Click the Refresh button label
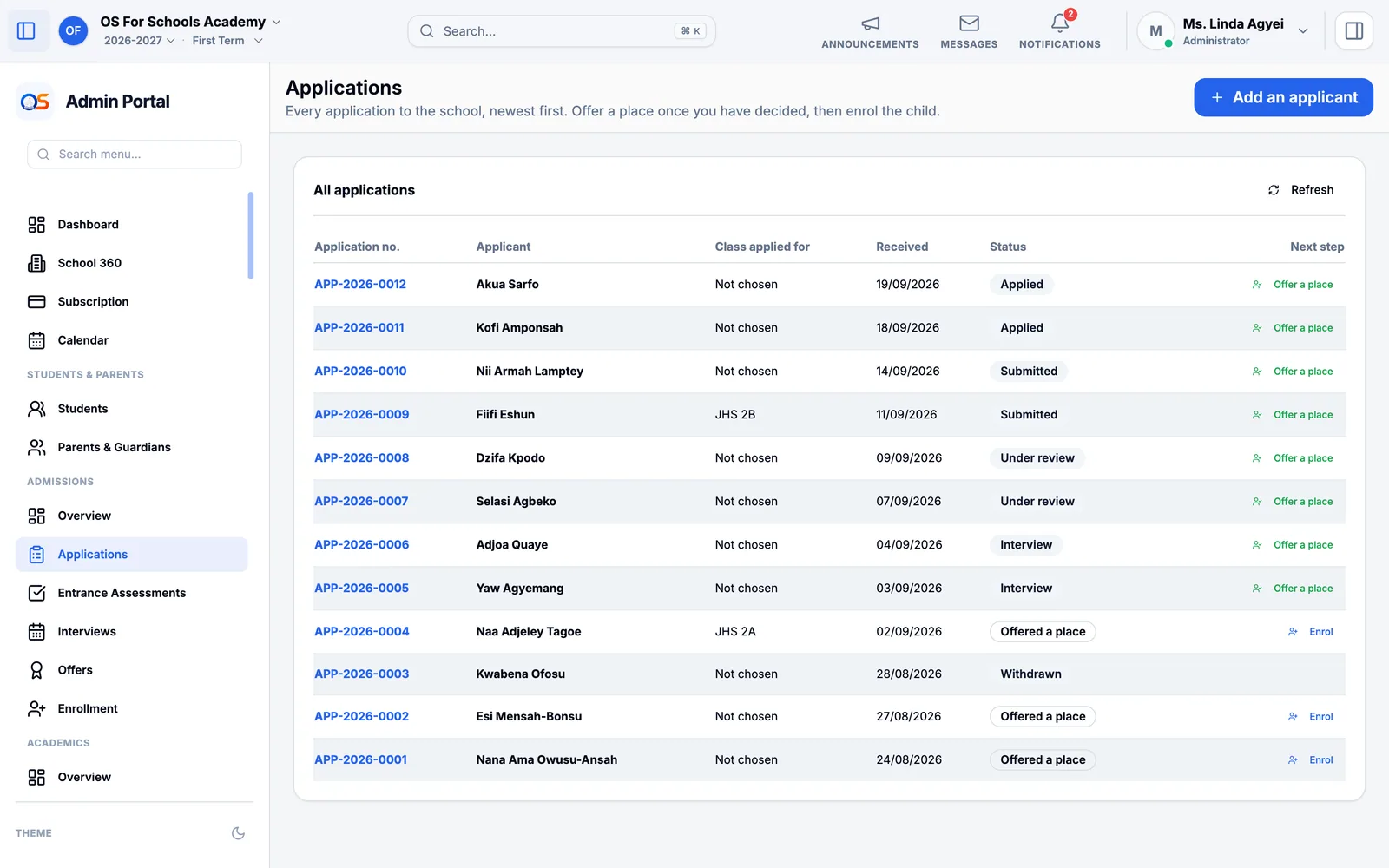 click(1312, 190)
